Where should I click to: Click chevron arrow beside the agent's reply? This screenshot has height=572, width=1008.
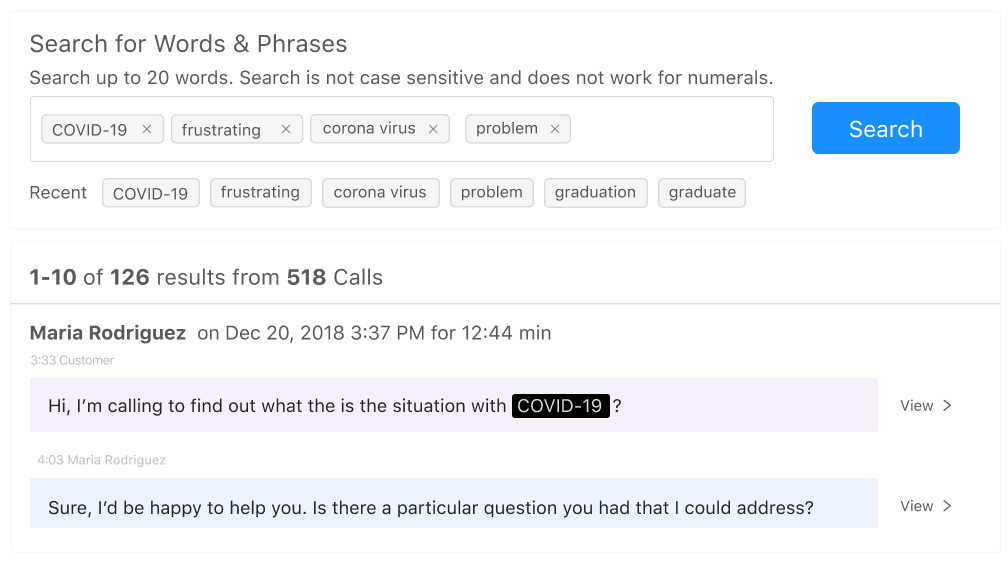[948, 506]
